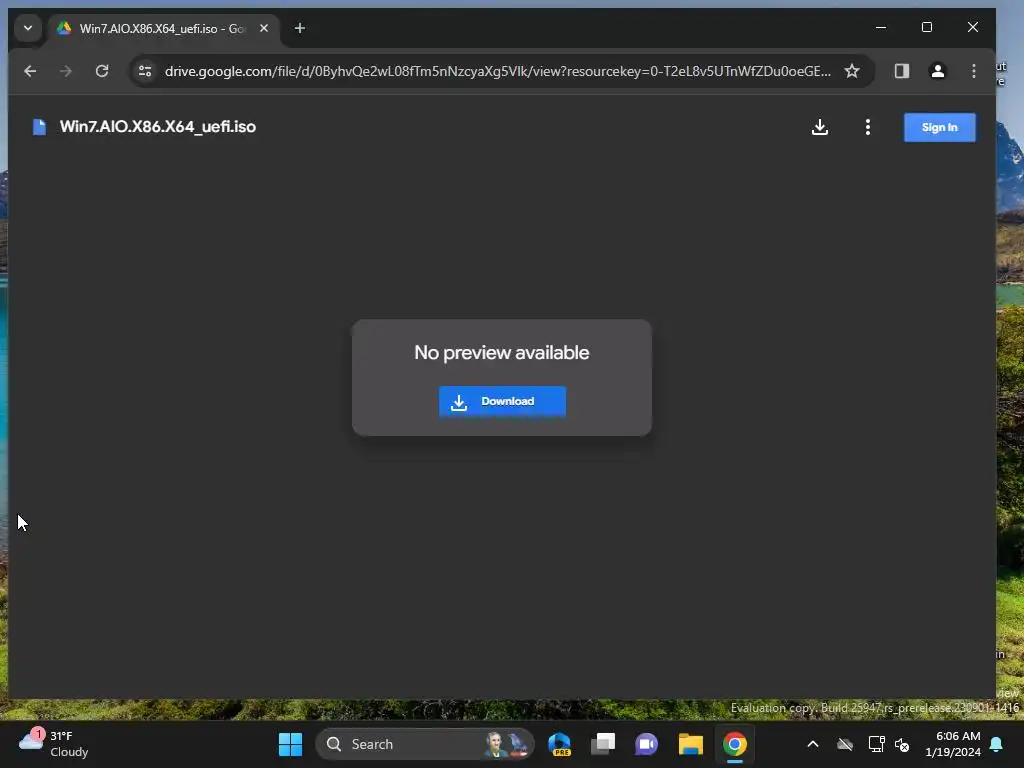Open the Windows Start menu

point(291,744)
